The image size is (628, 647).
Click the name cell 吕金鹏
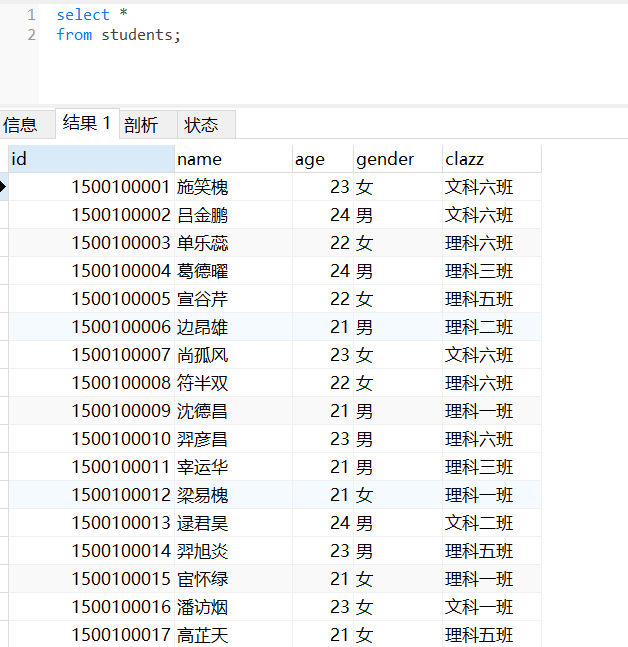pyautogui.click(x=234, y=215)
